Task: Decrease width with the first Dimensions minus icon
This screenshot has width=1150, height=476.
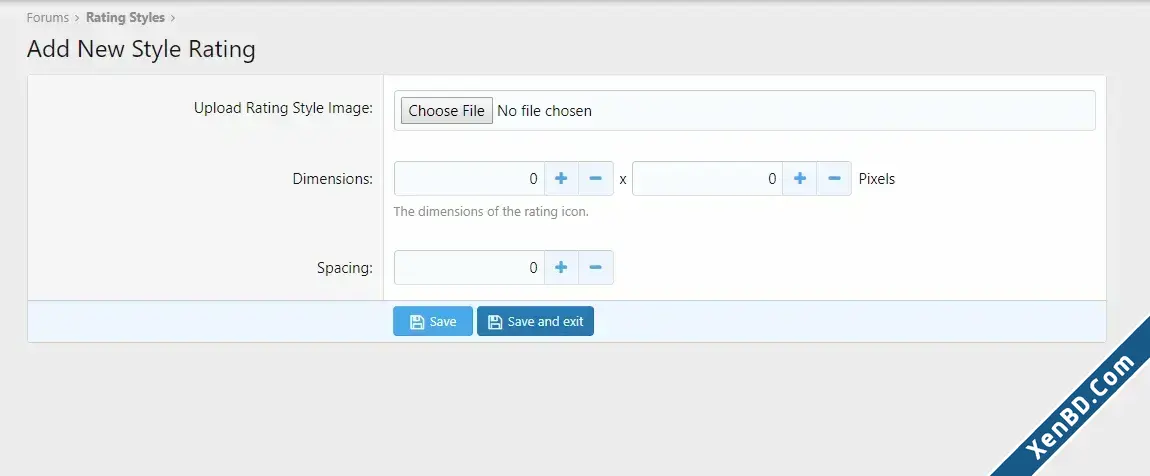Action: click(596, 178)
